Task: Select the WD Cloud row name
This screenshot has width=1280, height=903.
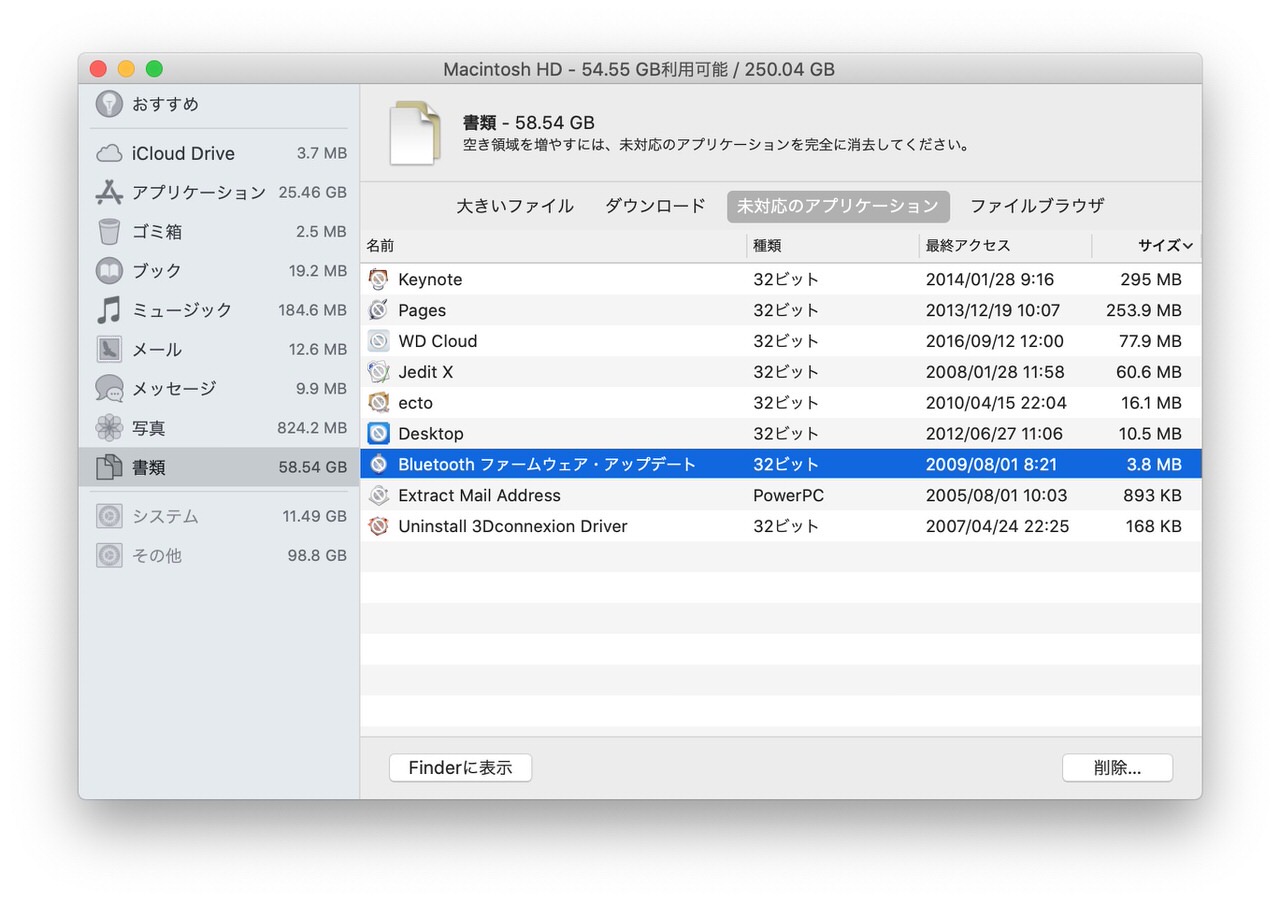Action: (x=438, y=341)
